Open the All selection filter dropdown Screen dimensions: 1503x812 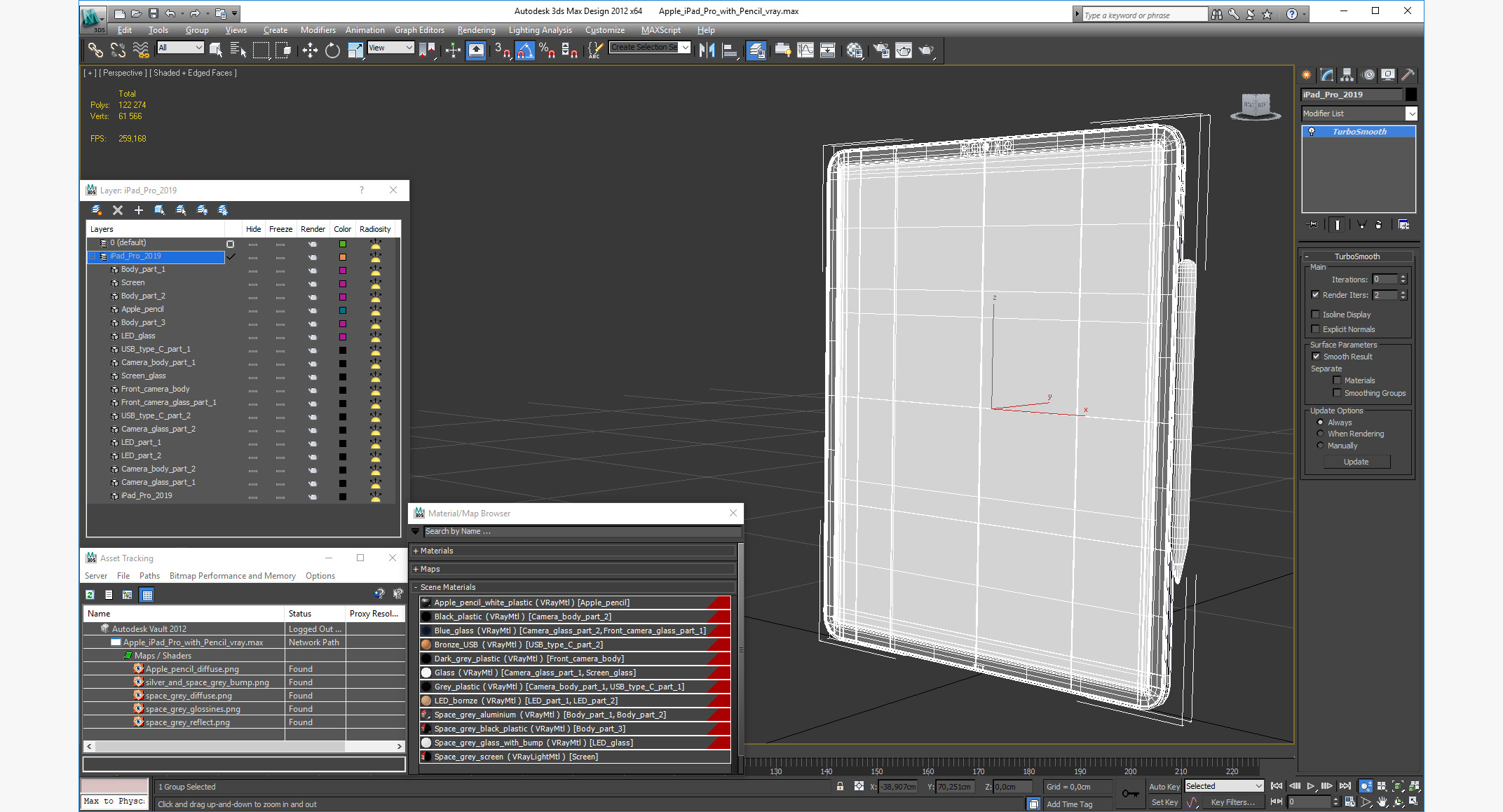pyautogui.click(x=180, y=48)
